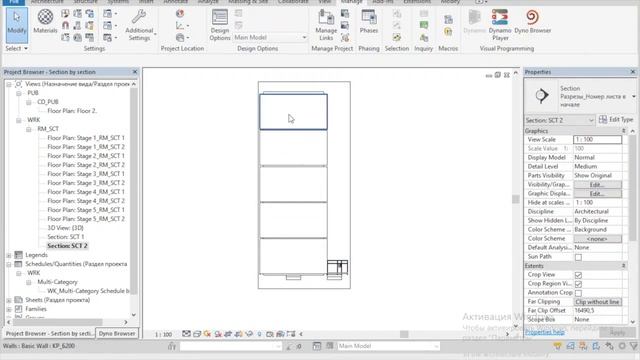This screenshot has height=360, width=640.
Task: Select the Modify tool
Action: point(17,24)
